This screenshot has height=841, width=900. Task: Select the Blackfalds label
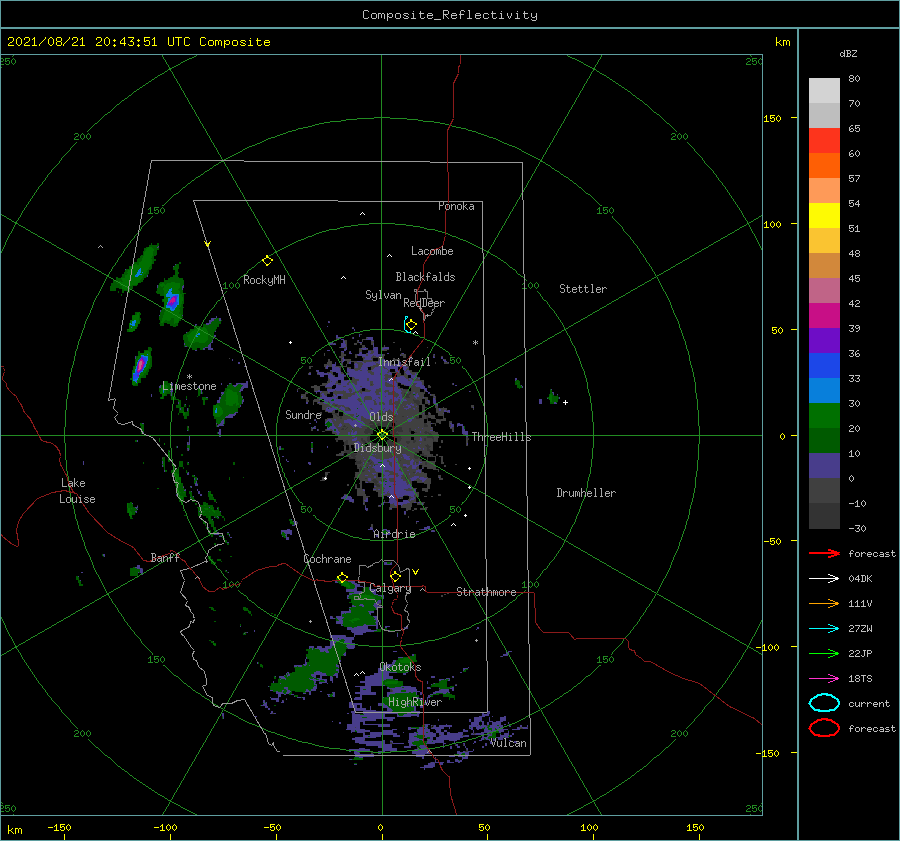point(425,277)
